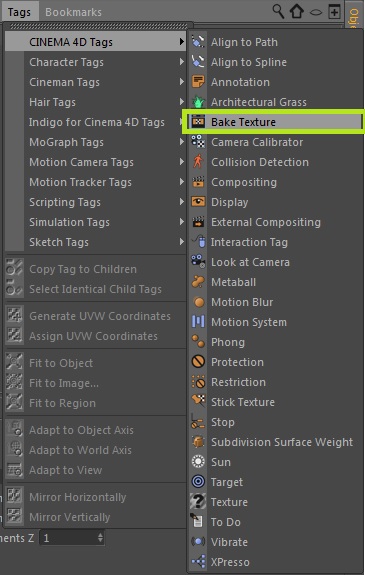This screenshot has width=365, height=575.
Task: Expand the MoGraph Tags submenu arrow
Action: coord(182,142)
